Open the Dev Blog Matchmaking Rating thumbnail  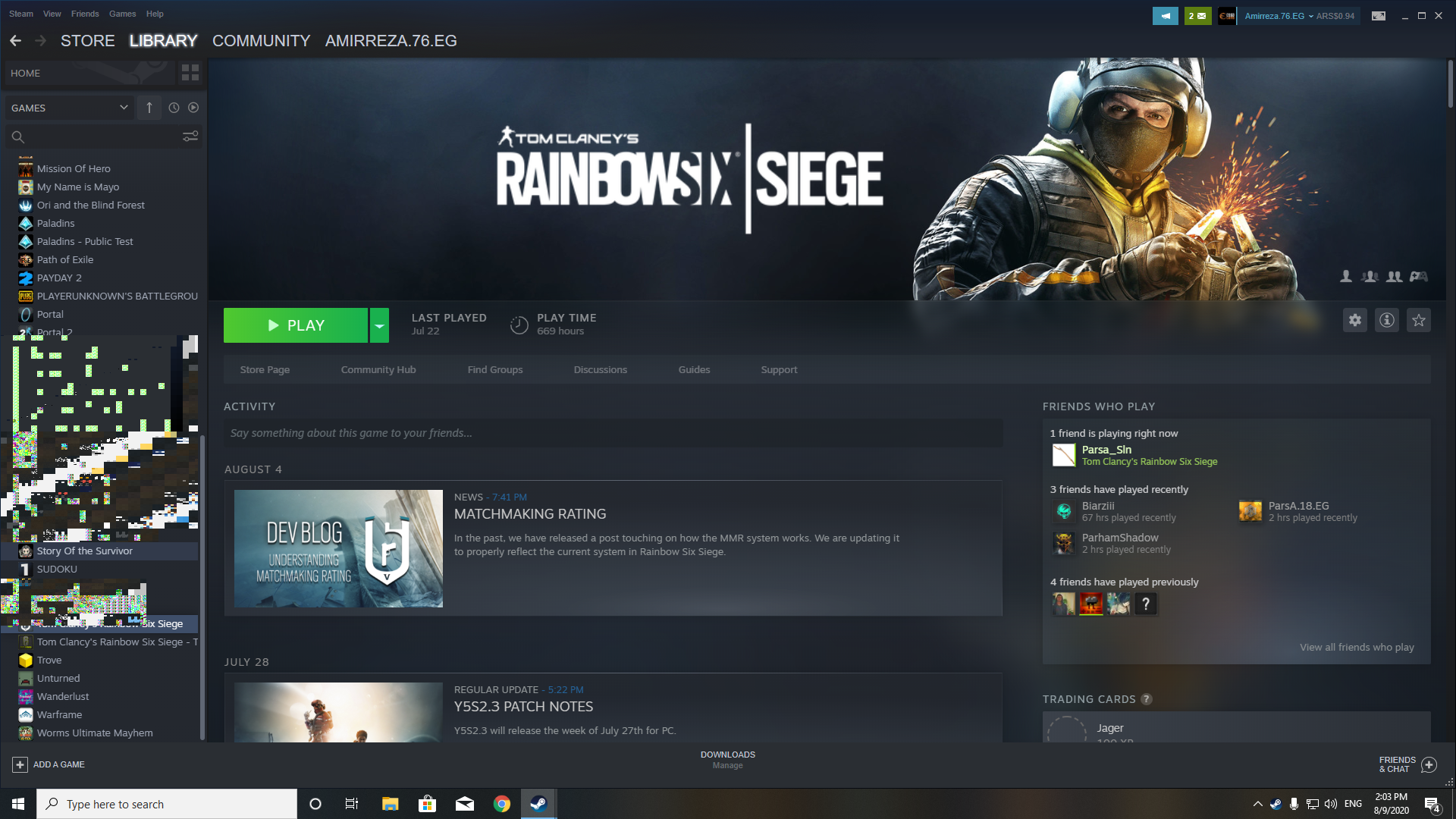pos(338,548)
